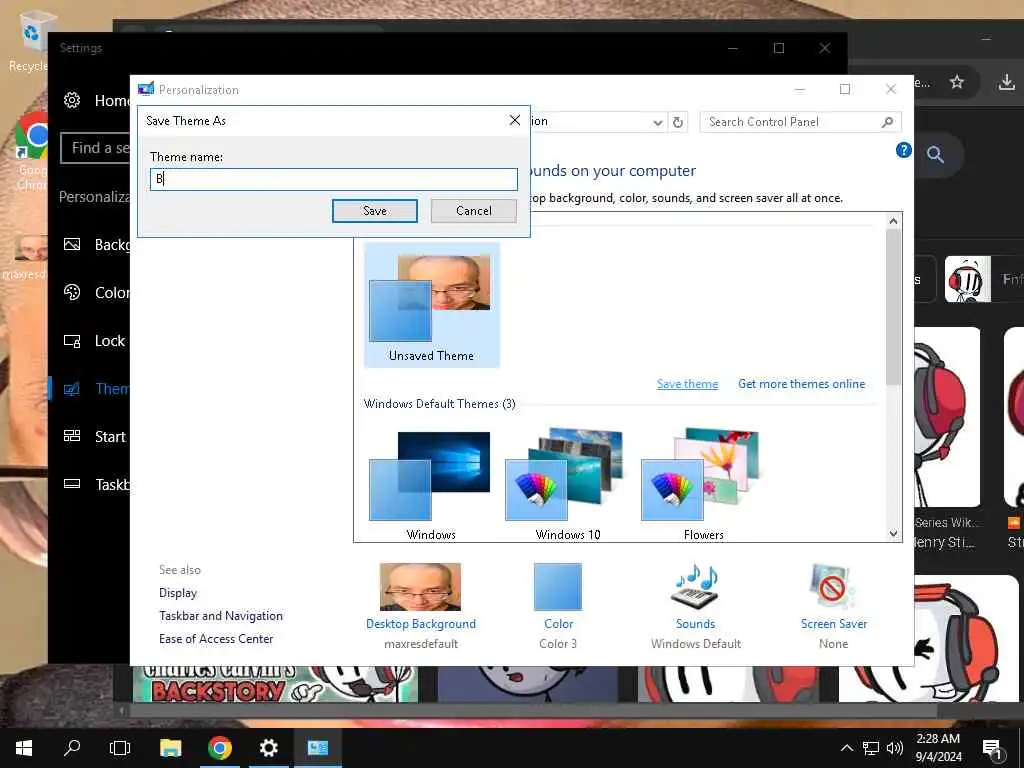Open the Google Chrome desktop shortcut
The image size is (1024, 768).
pos(31,150)
